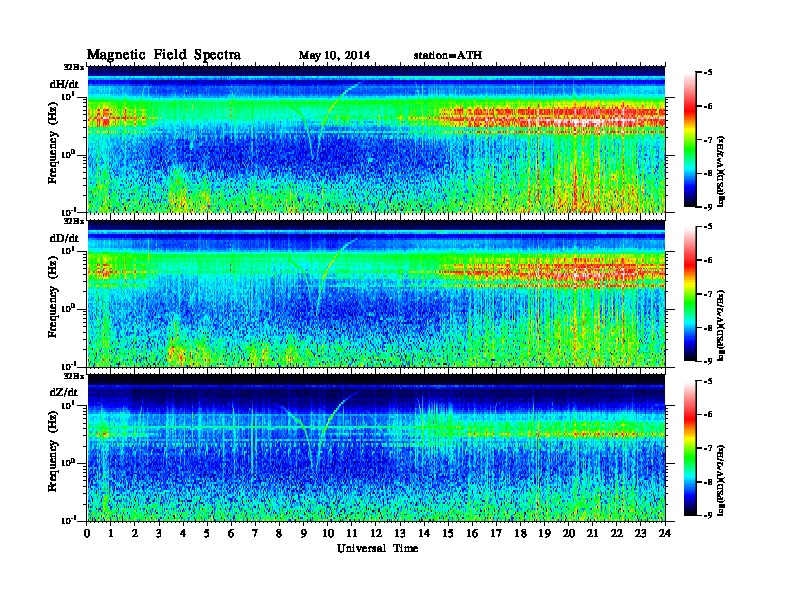This screenshot has width=792, height=612.
Task: Click the "station=ATH" label
Action: pos(448,55)
